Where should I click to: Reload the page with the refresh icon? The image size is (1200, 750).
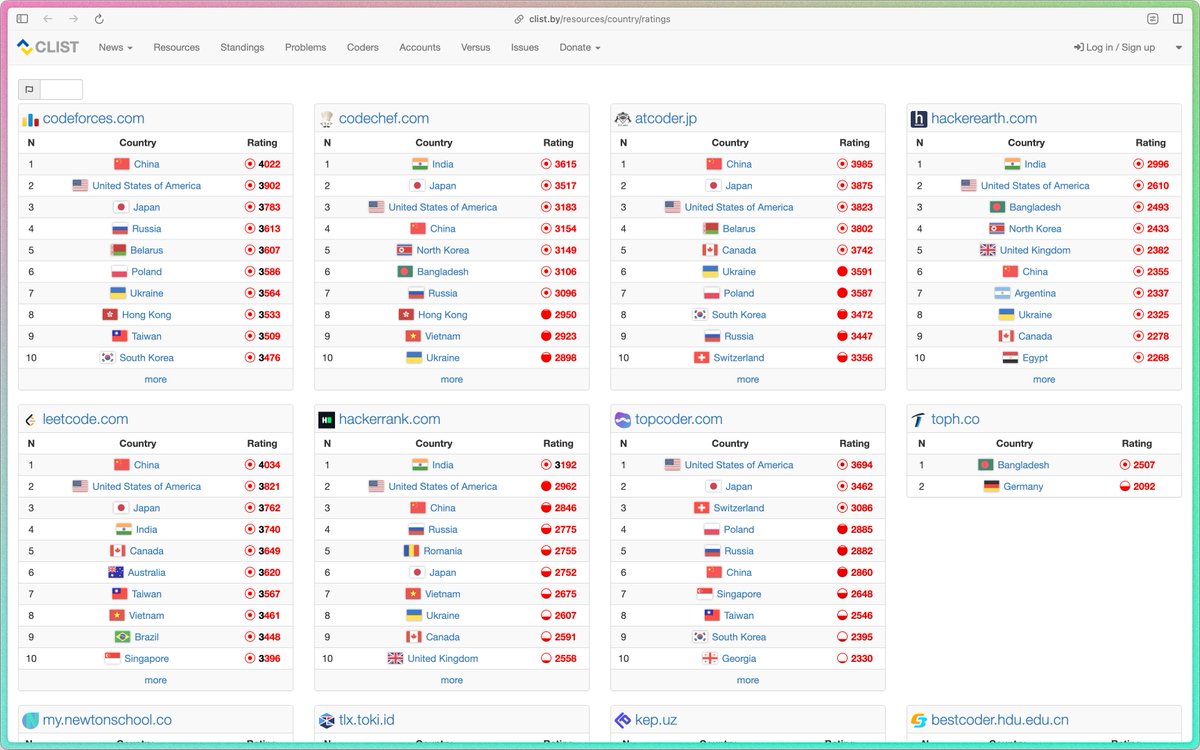pyautogui.click(x=99, y=19)
